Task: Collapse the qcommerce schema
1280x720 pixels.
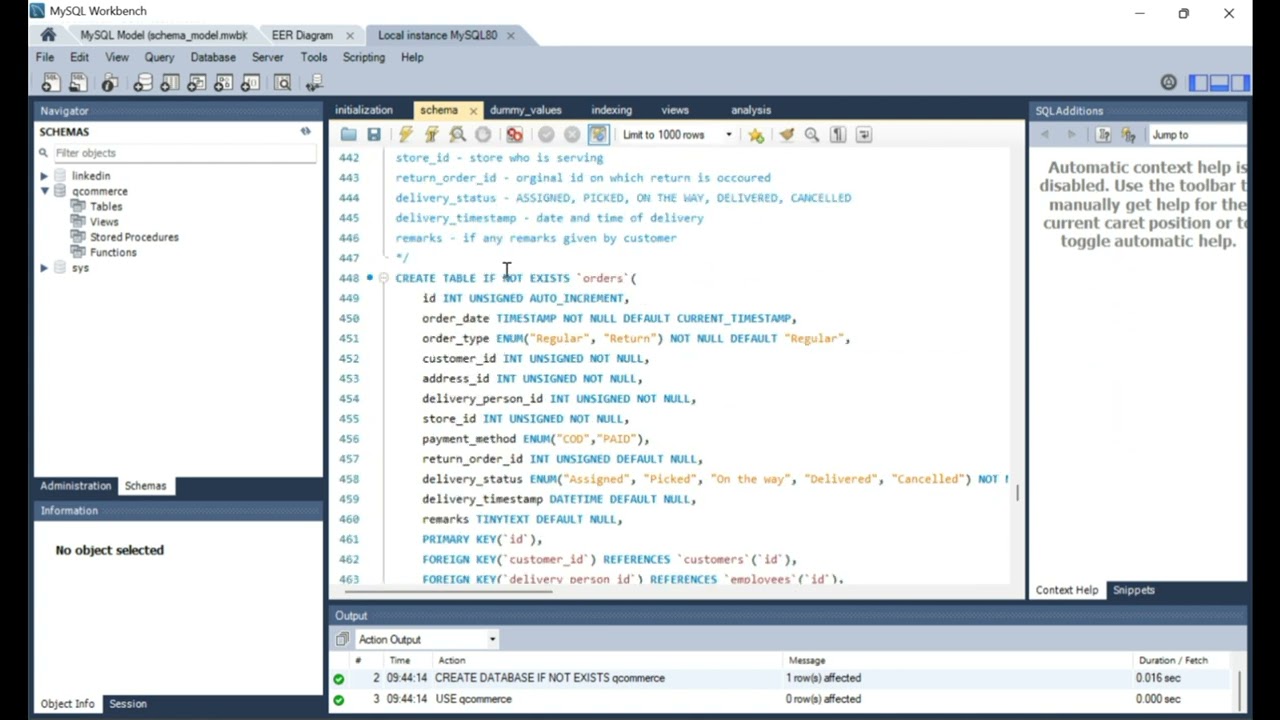Action: [44, 191]
